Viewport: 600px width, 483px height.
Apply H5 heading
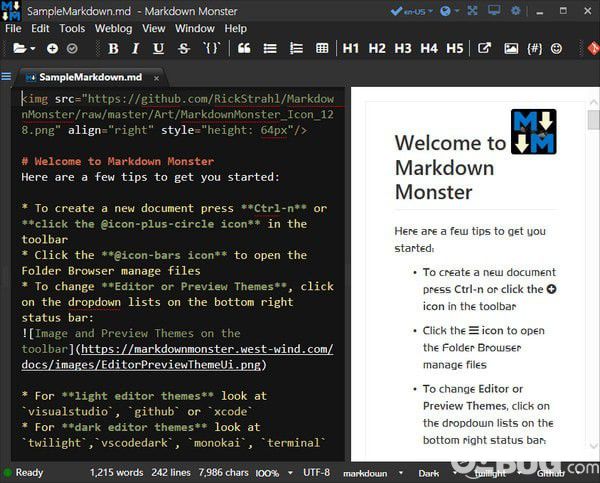(455, 49)
